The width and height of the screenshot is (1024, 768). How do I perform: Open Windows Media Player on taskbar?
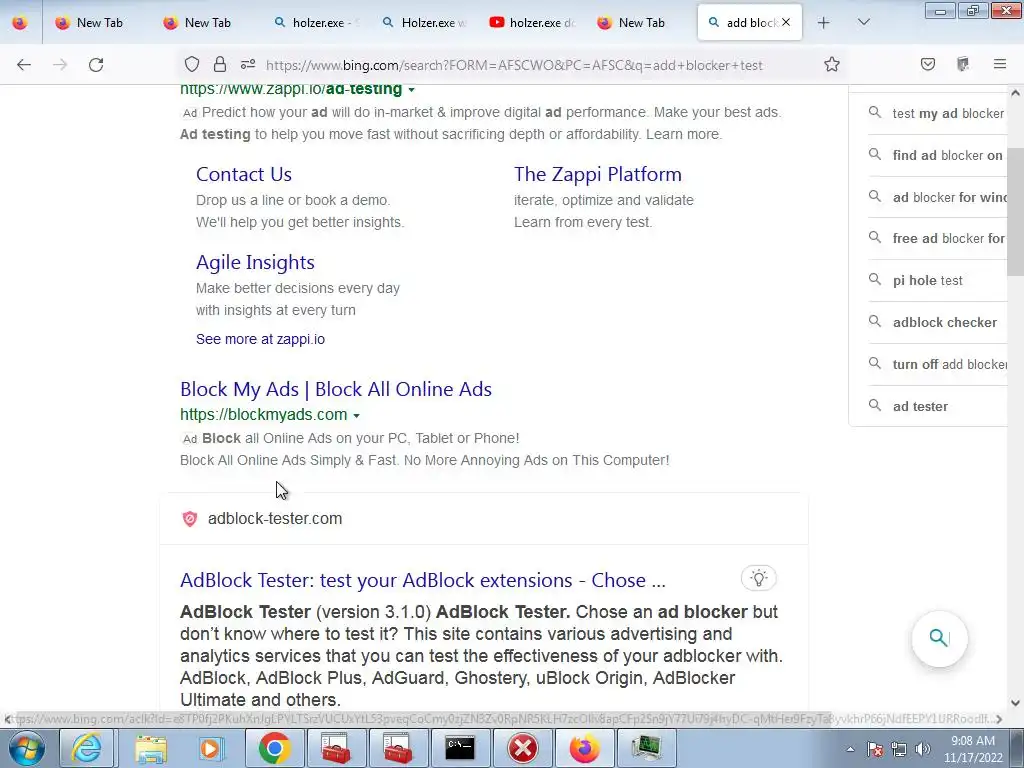[212, 748]
